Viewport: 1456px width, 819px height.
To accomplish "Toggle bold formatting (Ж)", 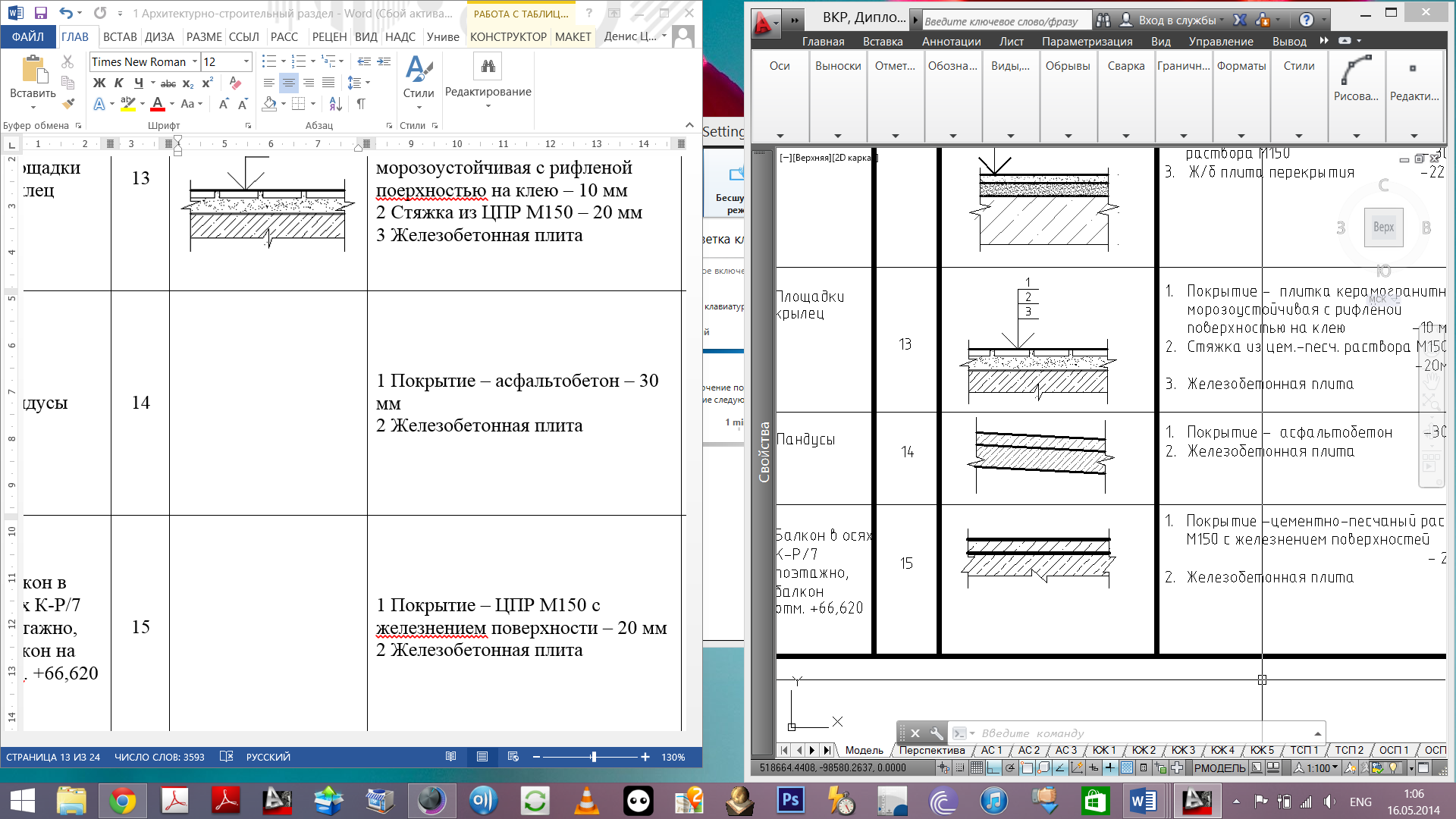I will coord(99,83).
